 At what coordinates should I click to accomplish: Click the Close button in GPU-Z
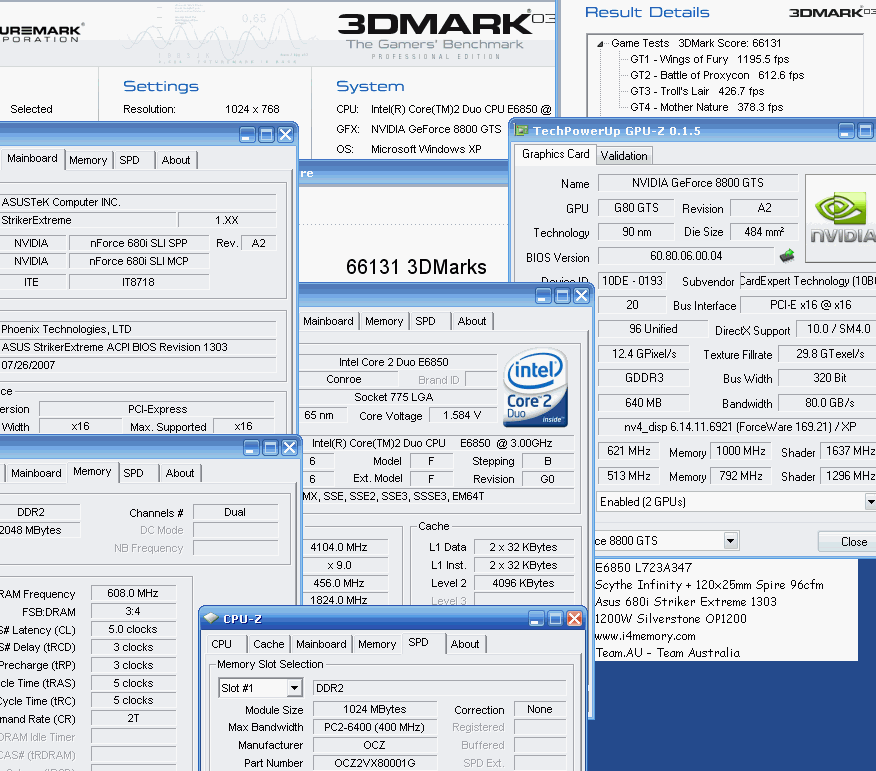(x=847, y=541)
